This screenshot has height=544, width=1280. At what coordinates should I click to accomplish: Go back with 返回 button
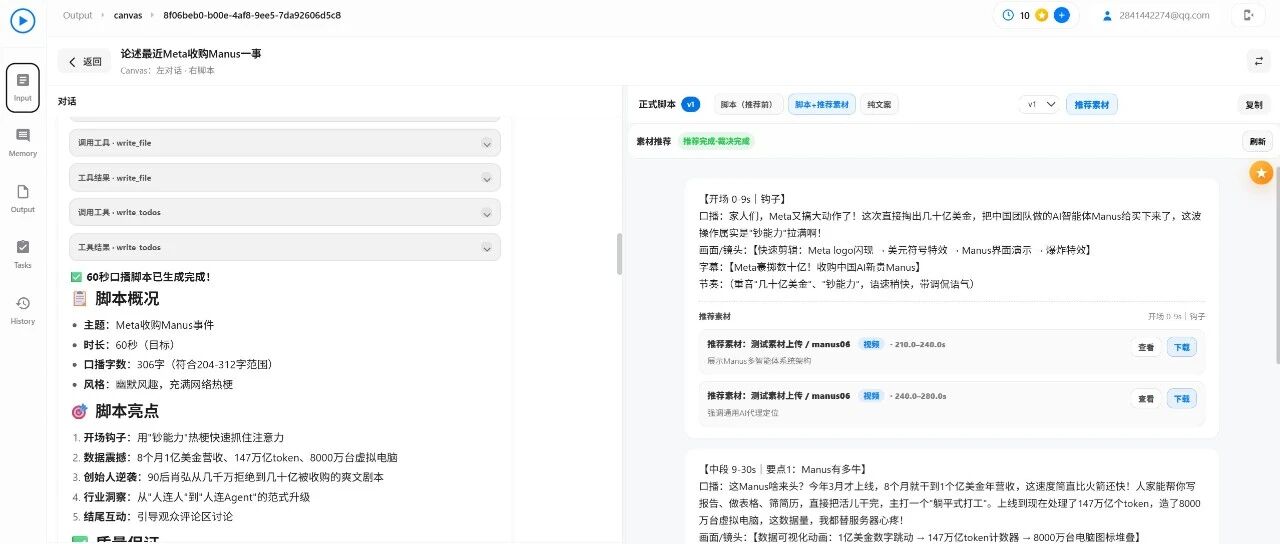tap(84, 61)
